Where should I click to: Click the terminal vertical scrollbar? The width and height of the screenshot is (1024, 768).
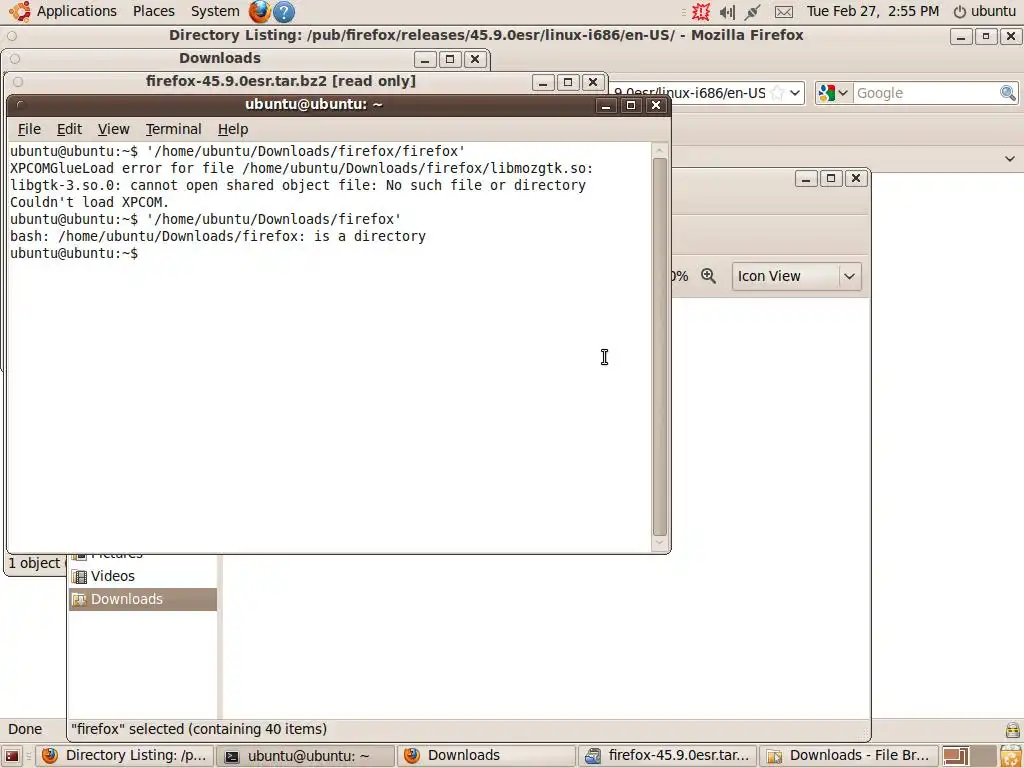coord(660,347)
